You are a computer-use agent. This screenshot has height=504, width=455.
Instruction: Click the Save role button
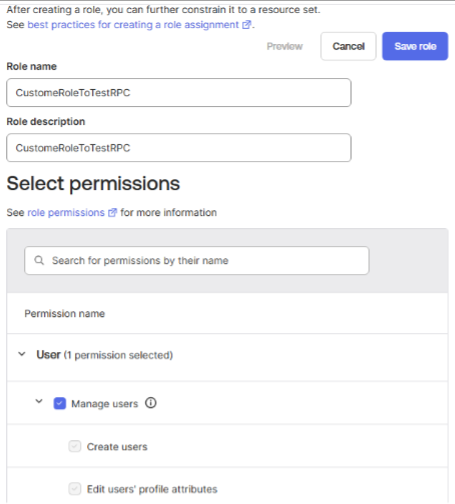415,46
